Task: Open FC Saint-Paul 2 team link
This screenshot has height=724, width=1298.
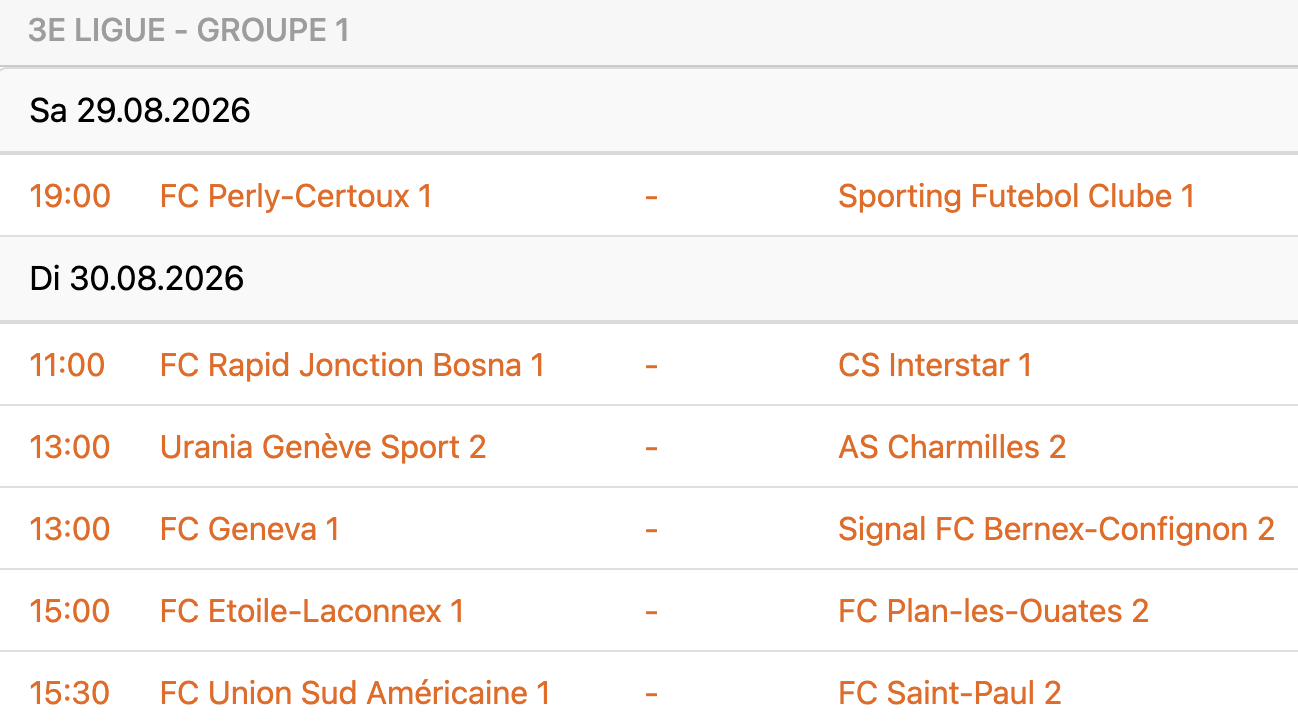Action: click(x=950, y=693)
